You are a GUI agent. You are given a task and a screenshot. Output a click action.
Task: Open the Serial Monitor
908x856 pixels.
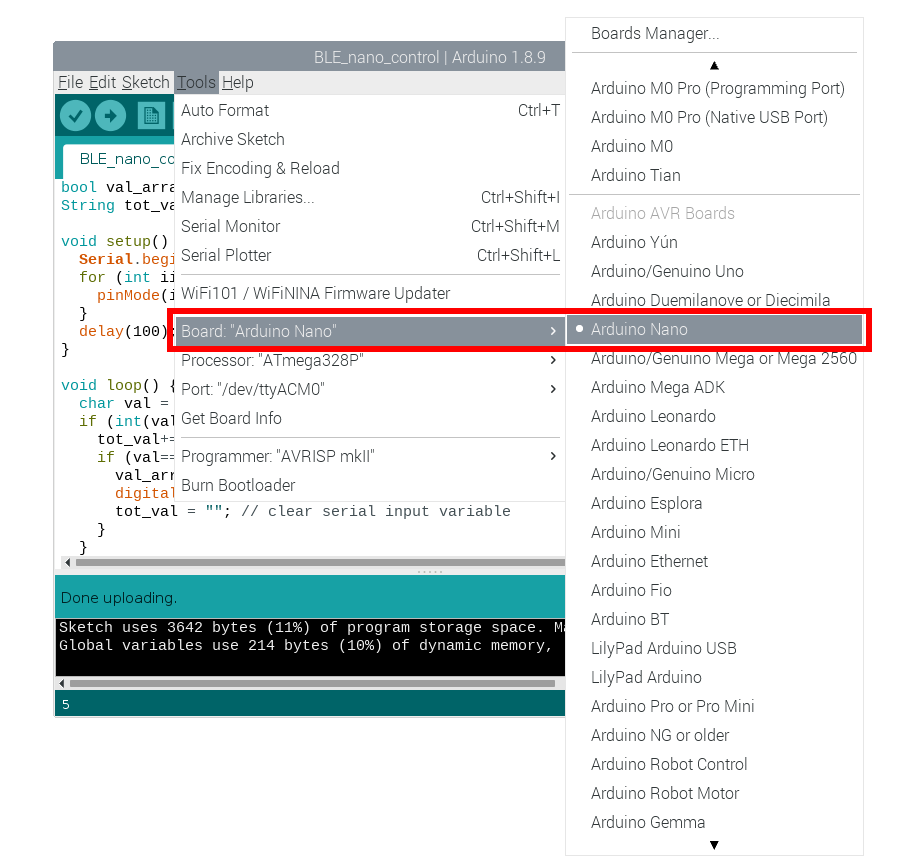[370, 226]
